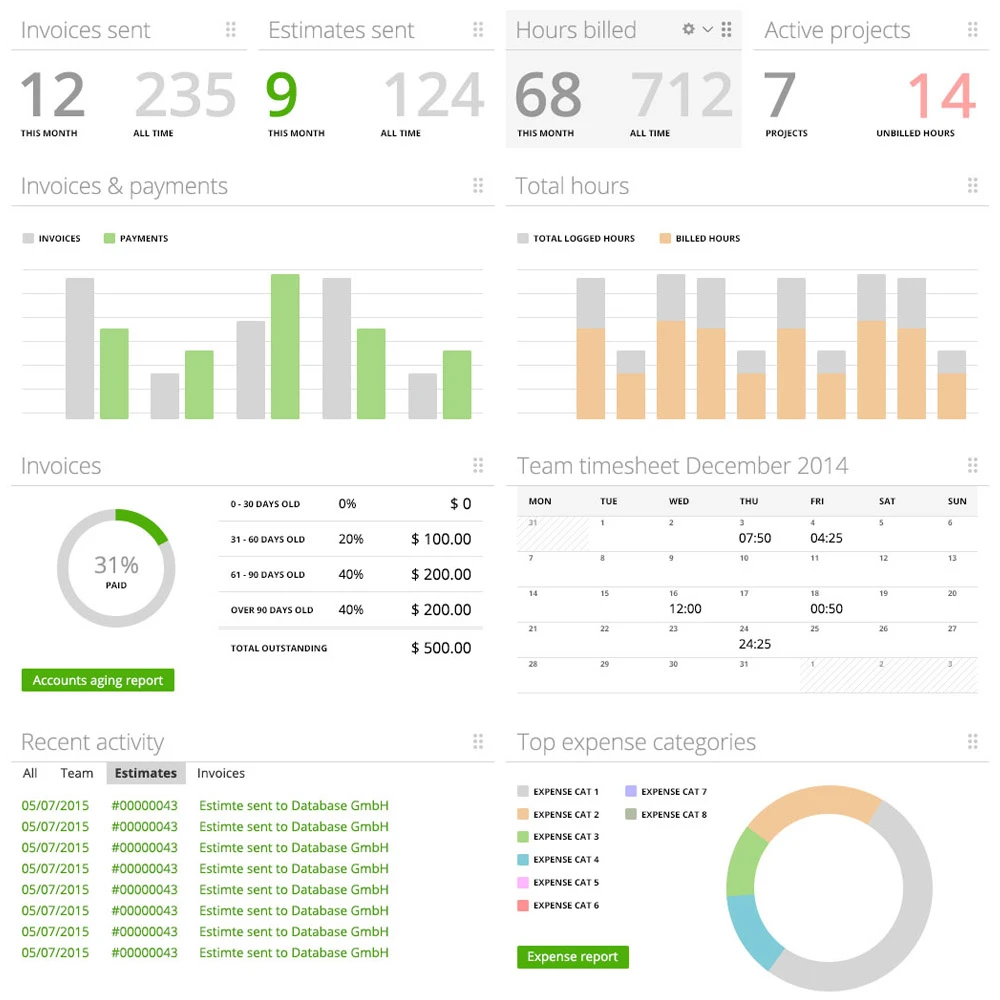Click the Recent activity widget drag handle
The width and height of the screenshot is (1000, 1000).
[478, 741]
